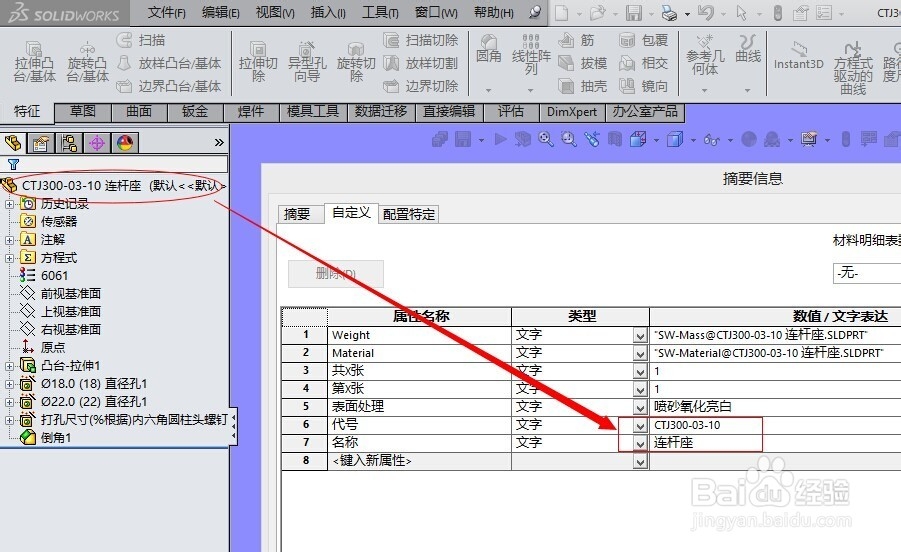Expand the 注解 tree node
The image size is (901, 552).
coord(9,240)
